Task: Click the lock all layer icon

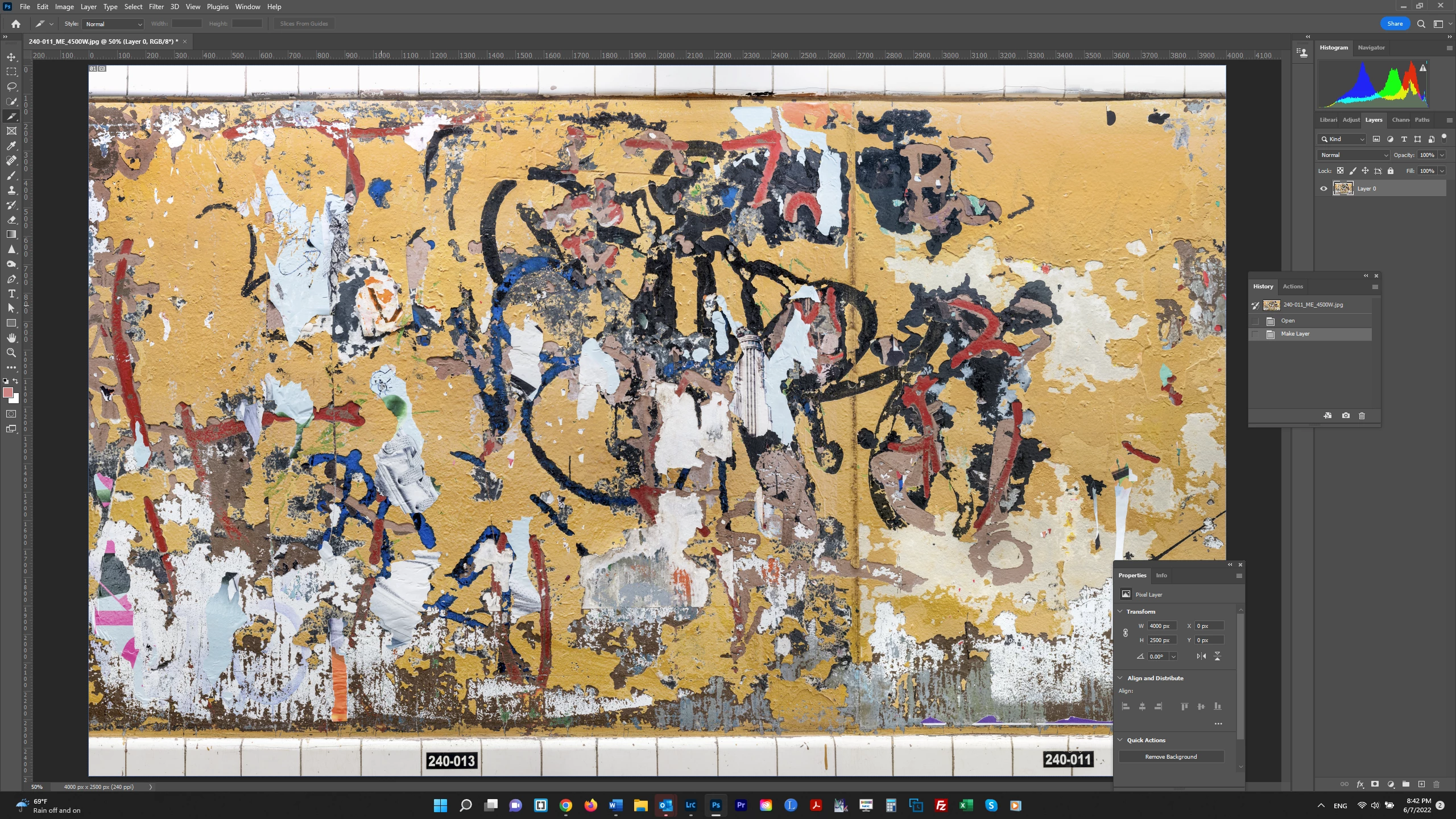Action: pos(1391,171)
